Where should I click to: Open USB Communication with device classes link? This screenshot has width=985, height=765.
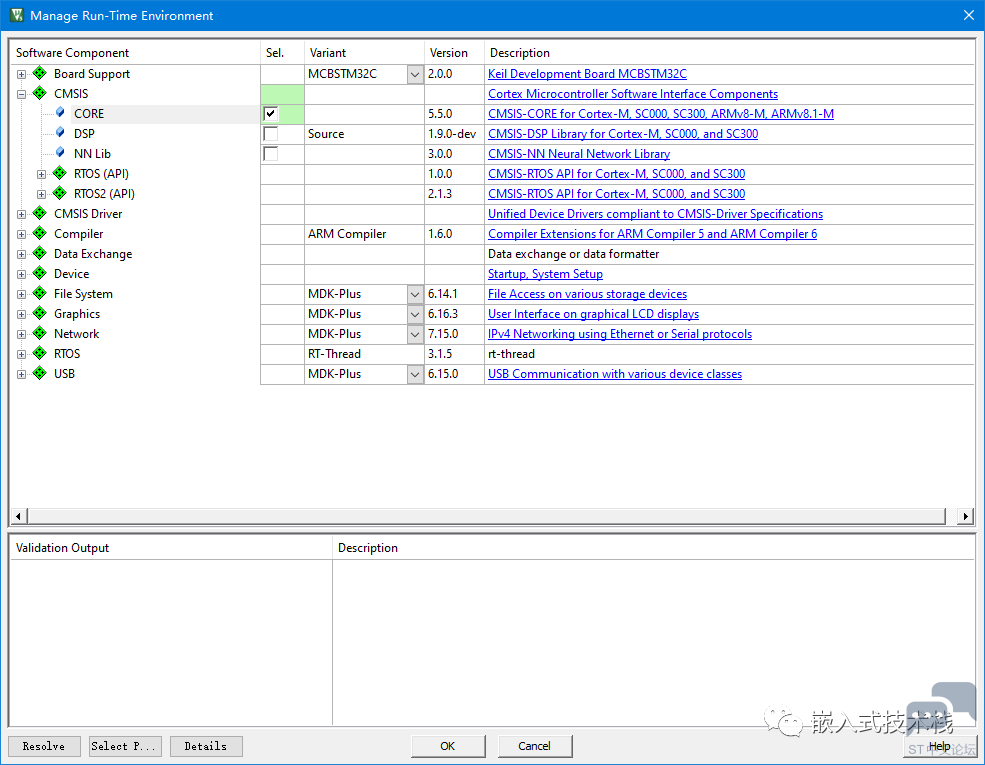[x=615, y=374]
